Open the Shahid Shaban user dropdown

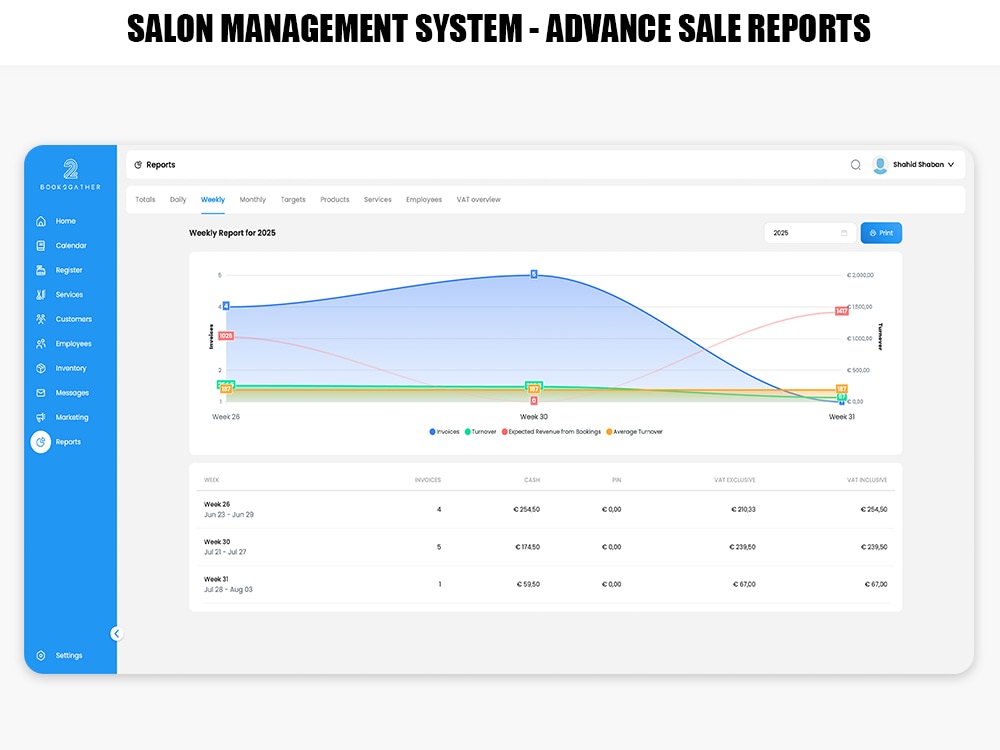923,165
